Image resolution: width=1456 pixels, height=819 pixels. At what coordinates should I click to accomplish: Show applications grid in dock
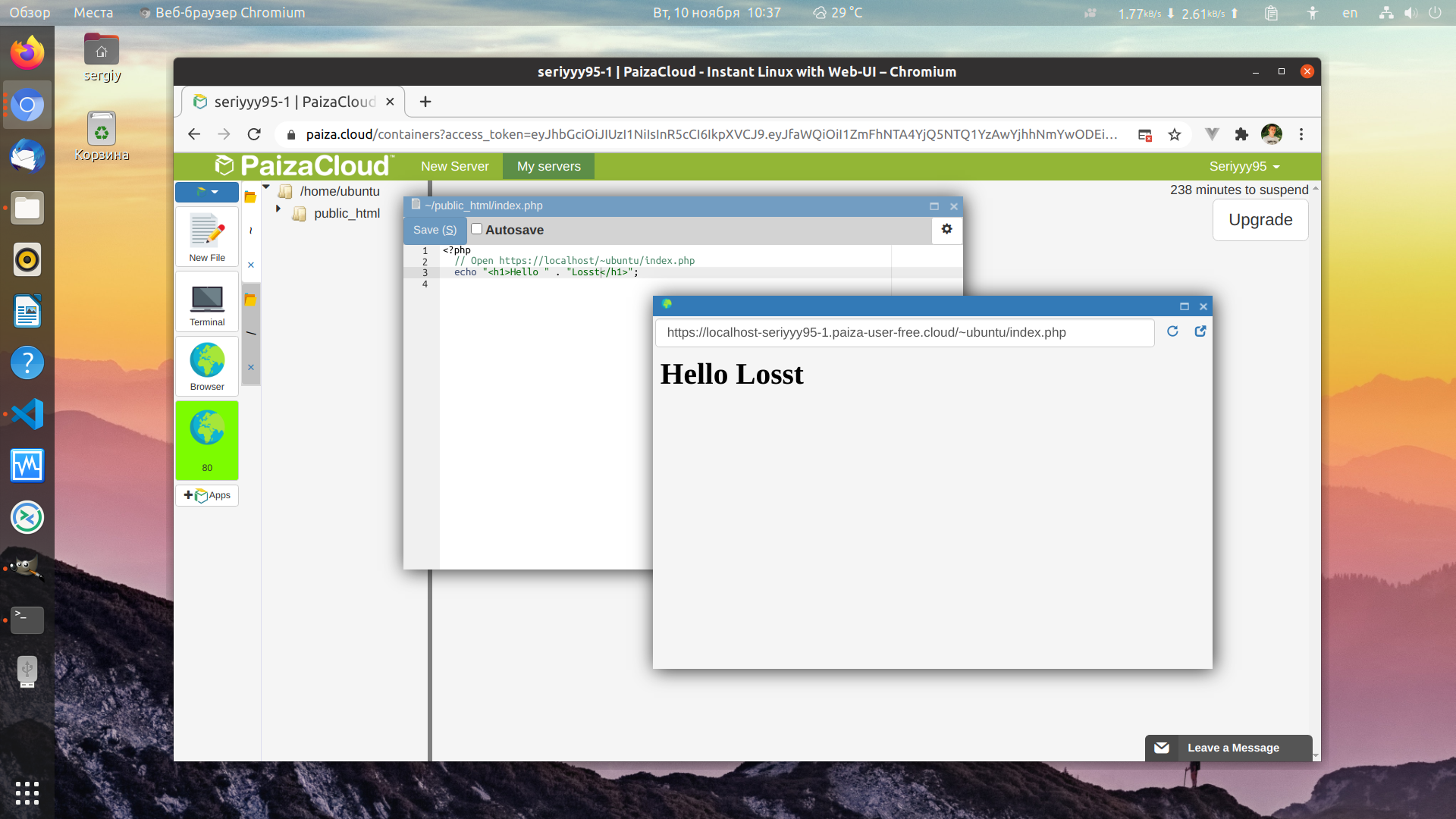tap(27, 793)
